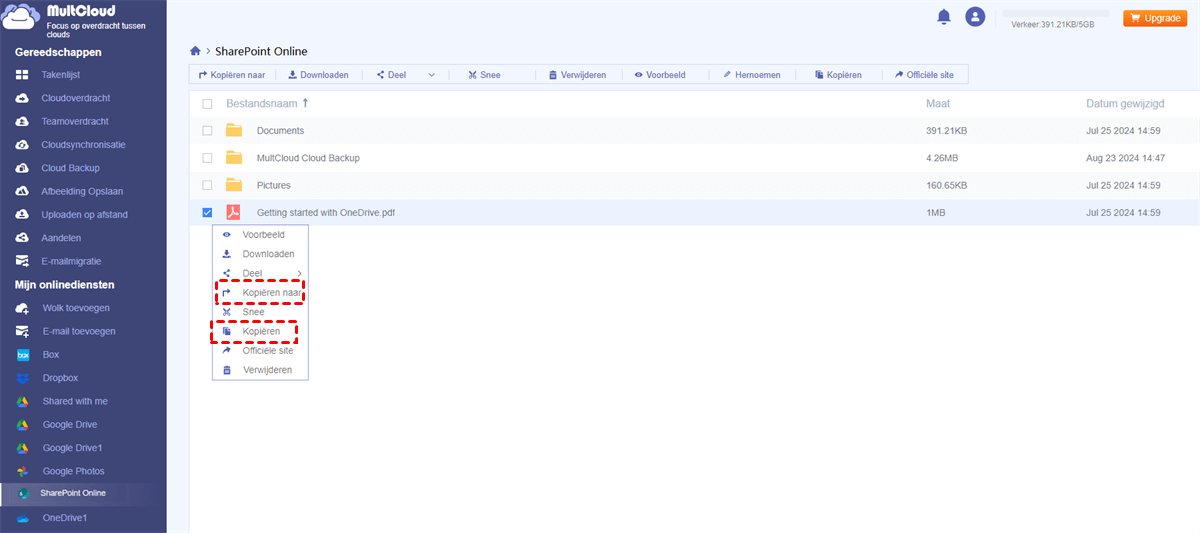Open Uploaden op afstand
This screenshot has width=1200, height=533.
(x=83, y=214)
